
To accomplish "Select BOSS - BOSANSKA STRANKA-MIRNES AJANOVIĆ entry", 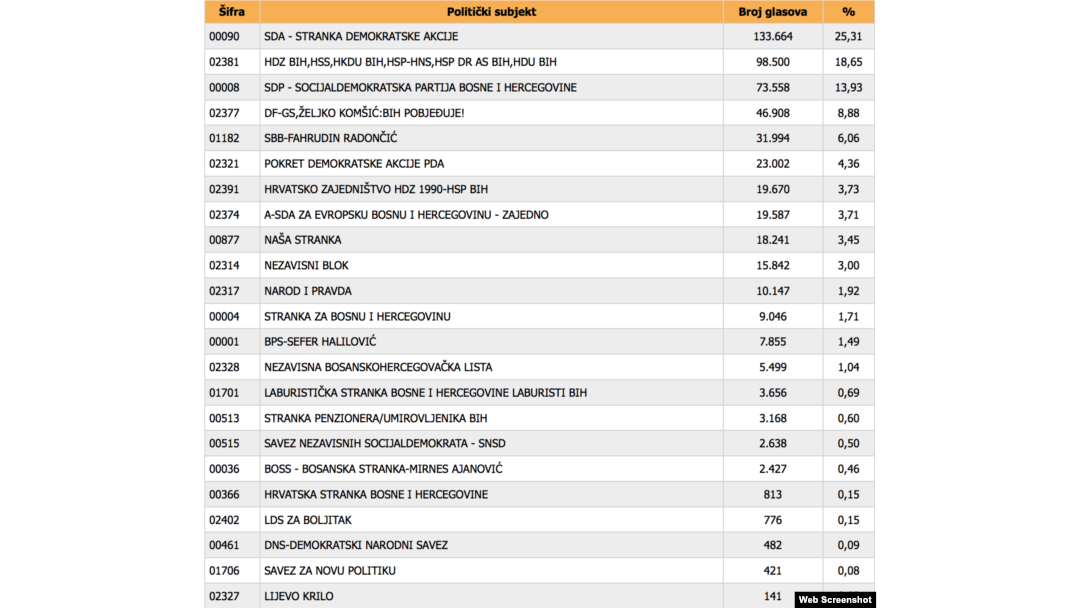I will click(x=383, y=469).
